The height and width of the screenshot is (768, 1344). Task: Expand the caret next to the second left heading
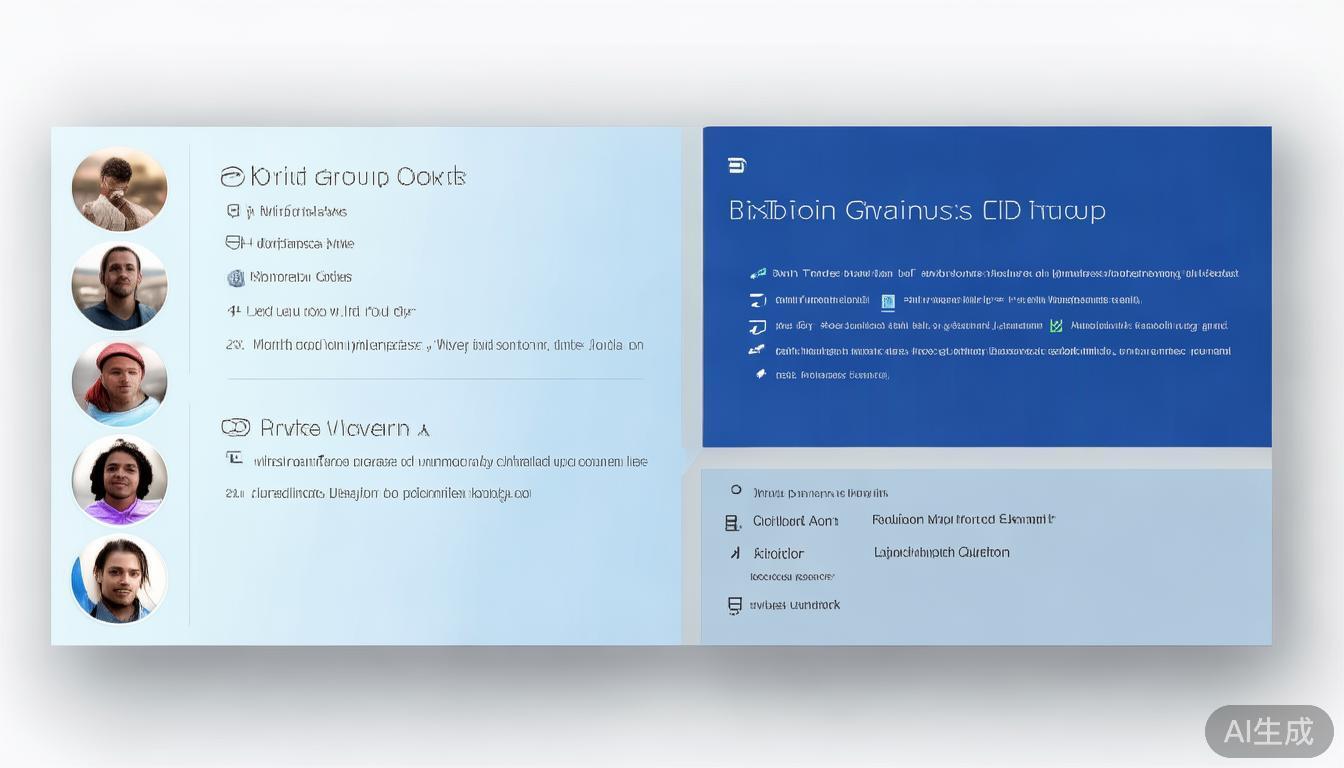[x=424, y=430]
